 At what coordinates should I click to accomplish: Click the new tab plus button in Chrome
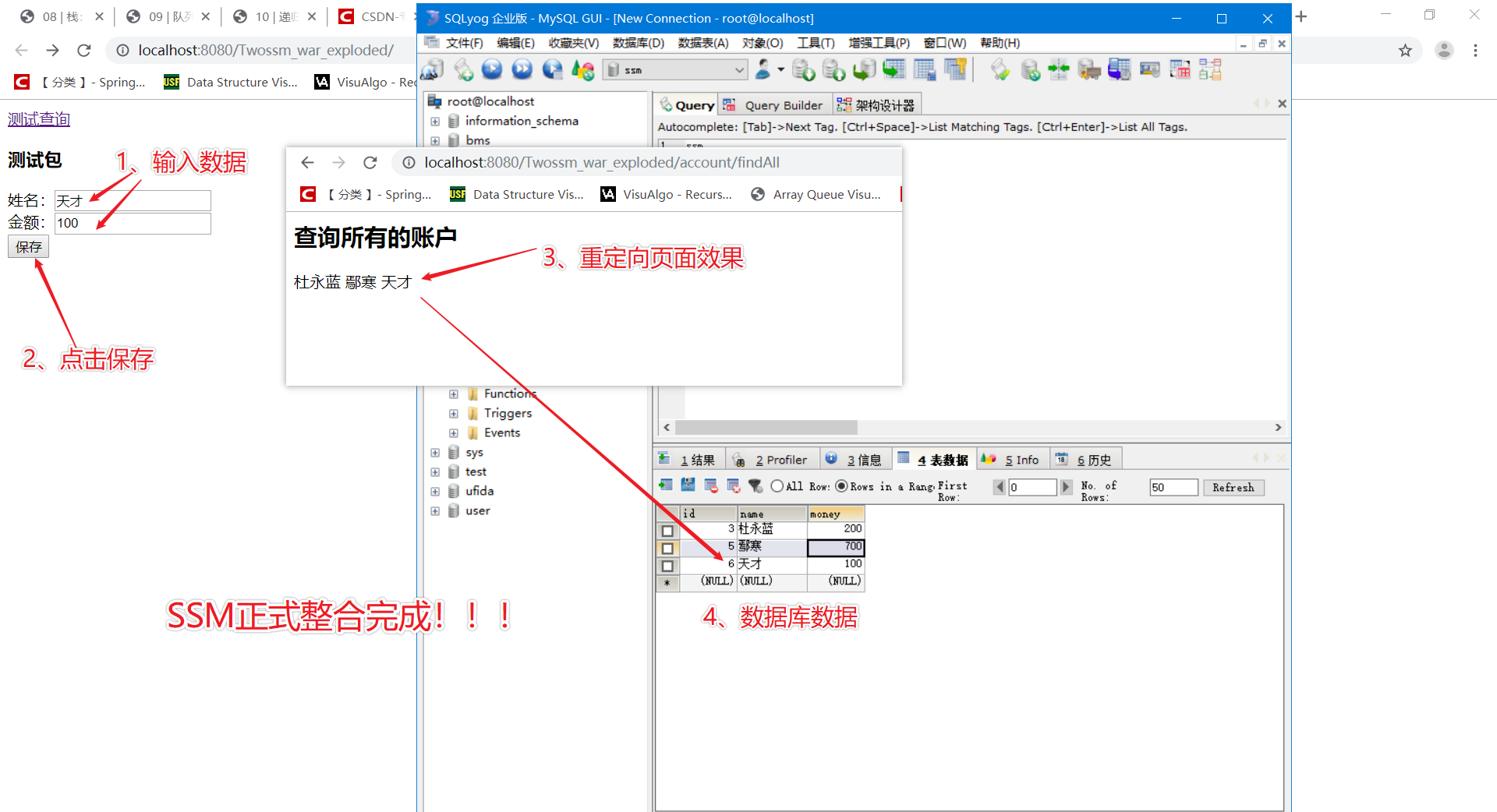click(x=1301, y=16)
